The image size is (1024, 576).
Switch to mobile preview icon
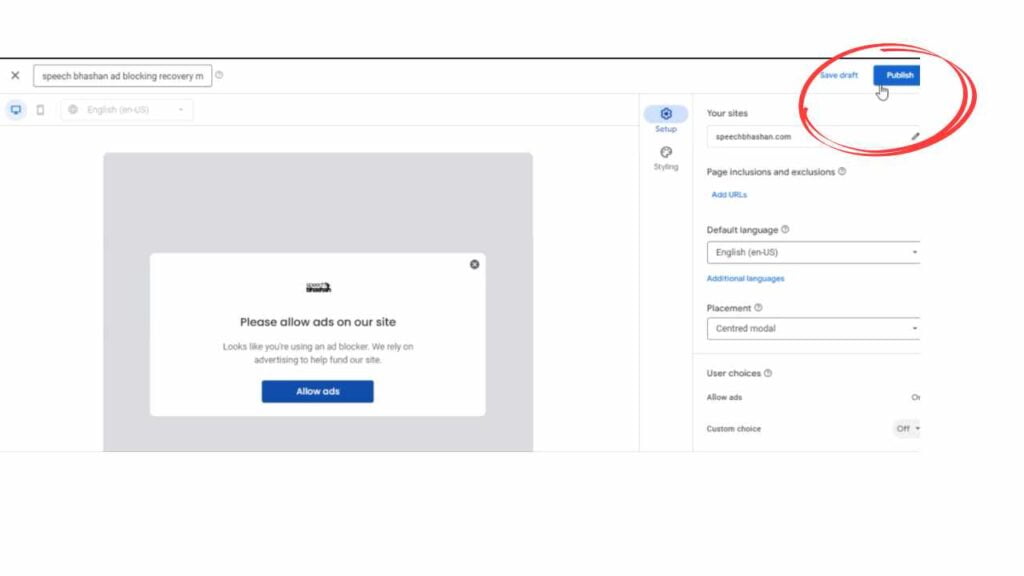(x=40, y=110)
